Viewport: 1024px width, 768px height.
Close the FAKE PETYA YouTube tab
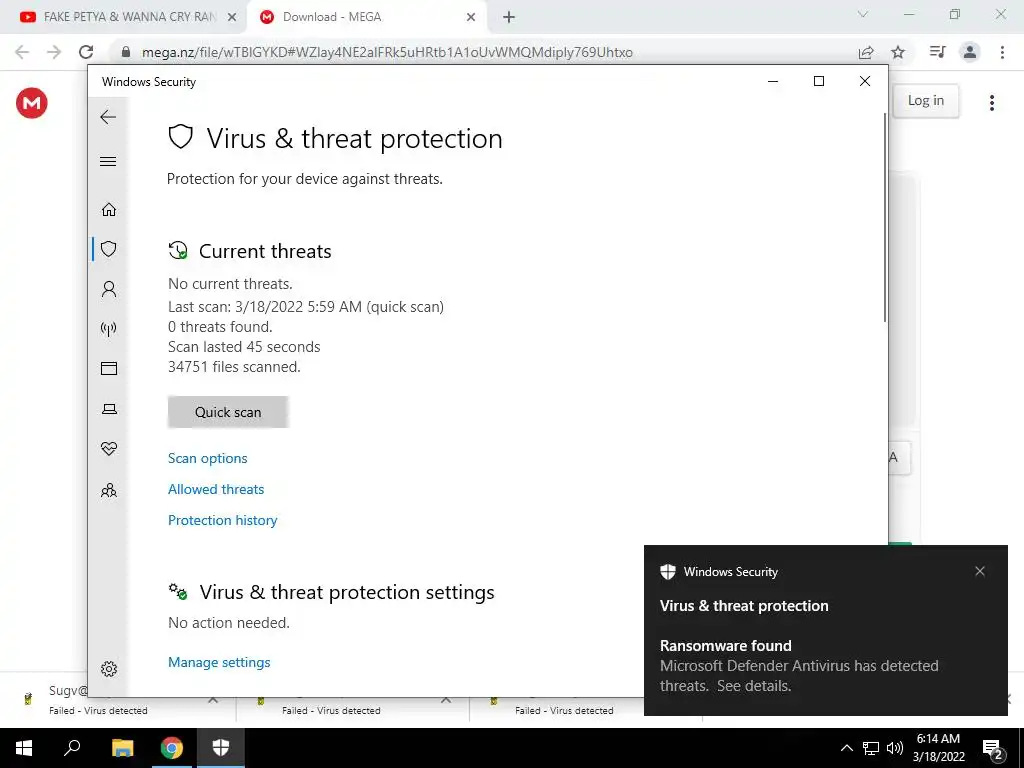click(232, 18)
